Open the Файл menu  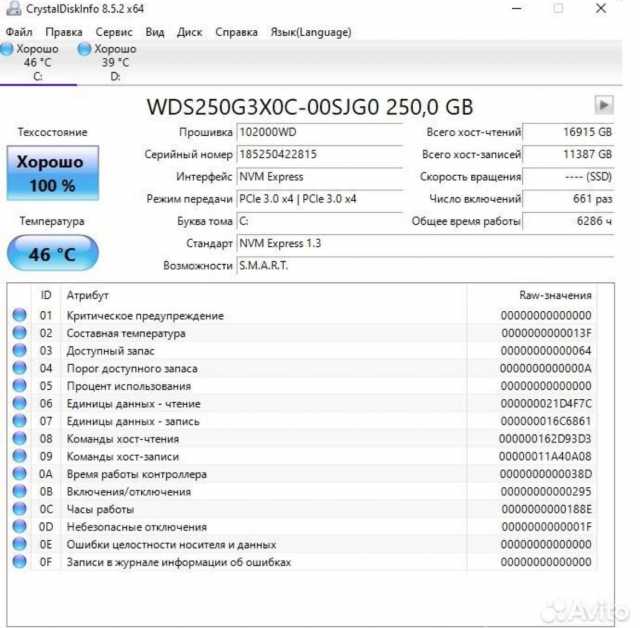(x=19, y=32)
